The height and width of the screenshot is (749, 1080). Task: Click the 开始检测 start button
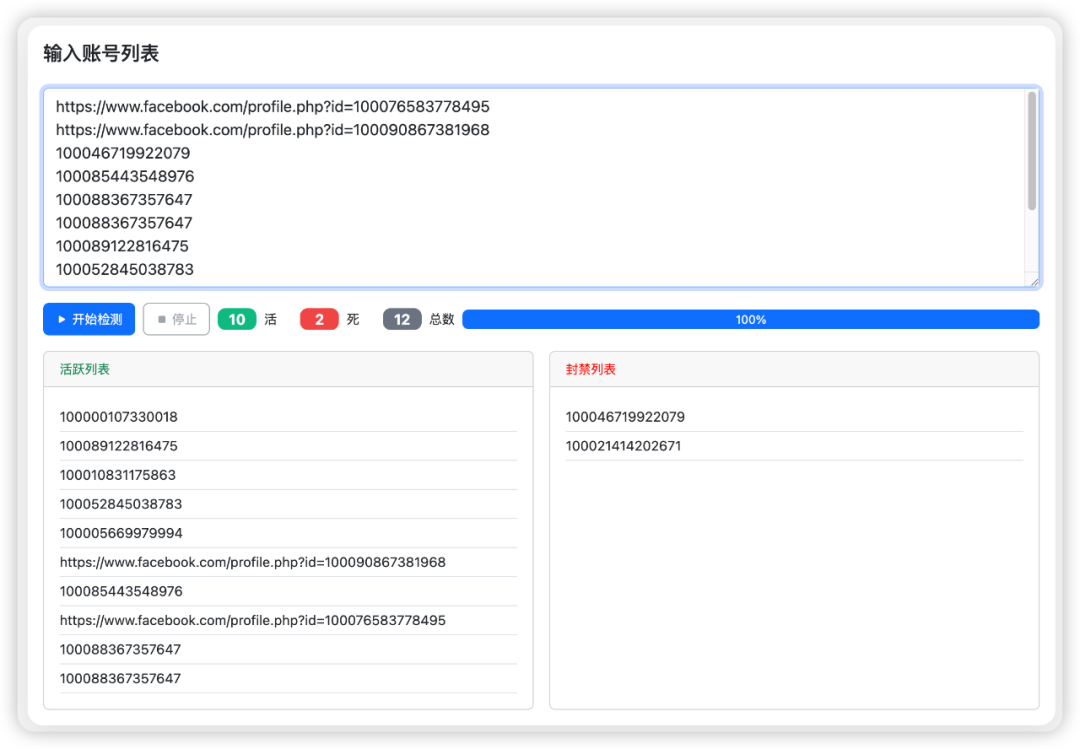89,319
